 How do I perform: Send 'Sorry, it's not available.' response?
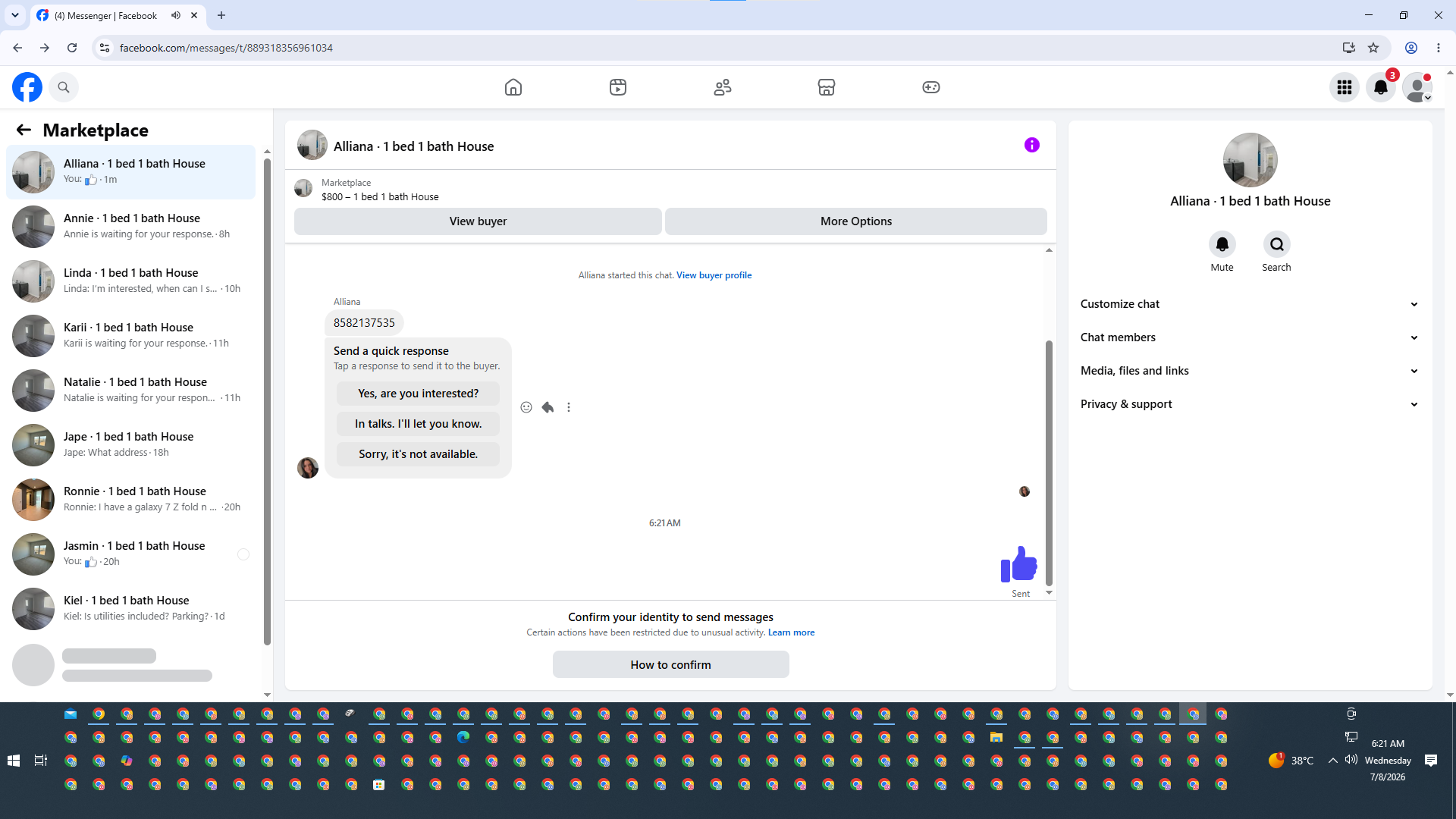tap(419, 454)
